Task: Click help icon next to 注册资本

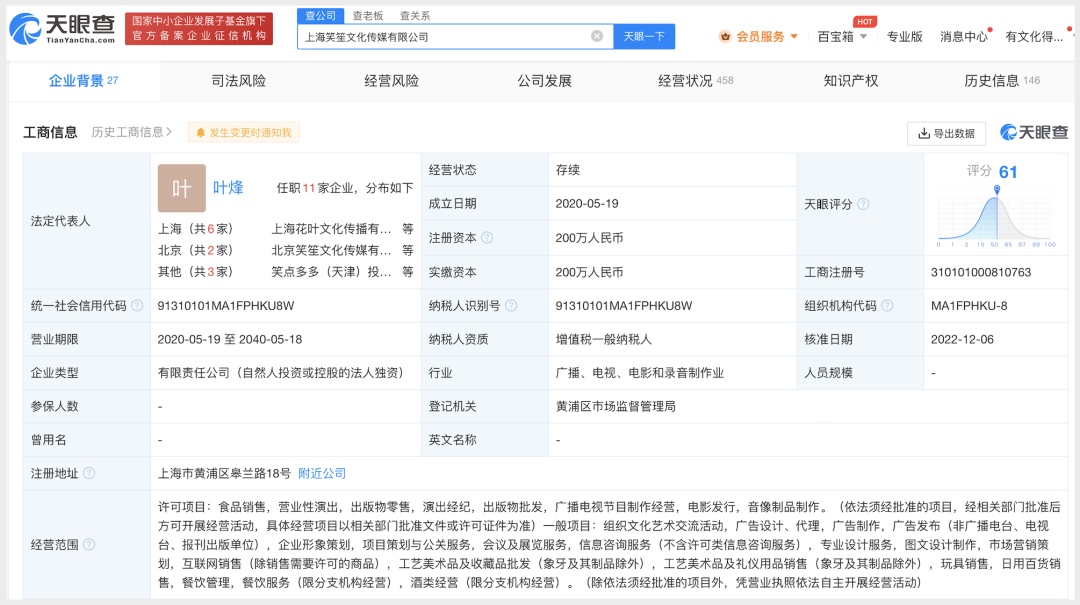Action: [487, 238]
